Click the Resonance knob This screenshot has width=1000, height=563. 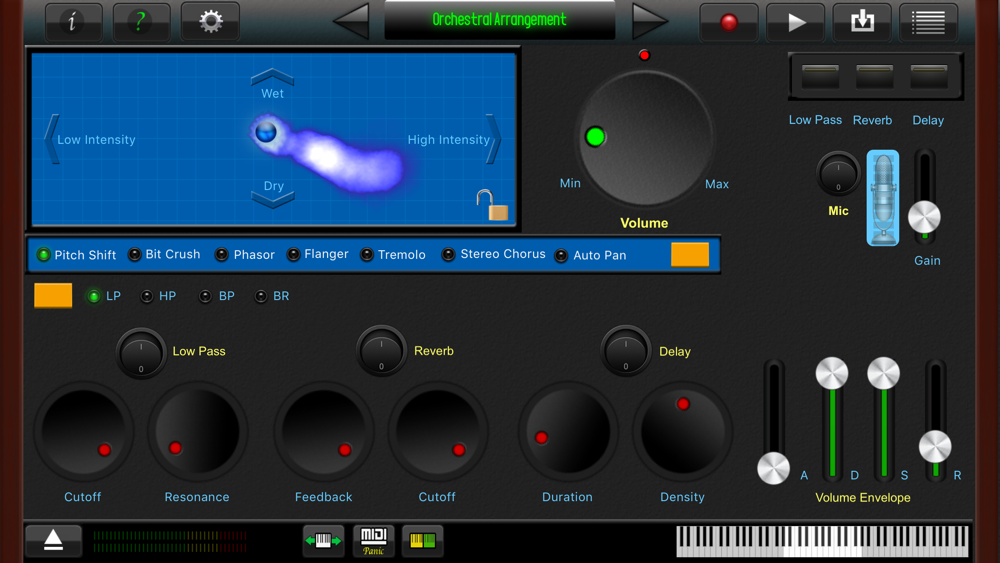(x=198, y=432)
